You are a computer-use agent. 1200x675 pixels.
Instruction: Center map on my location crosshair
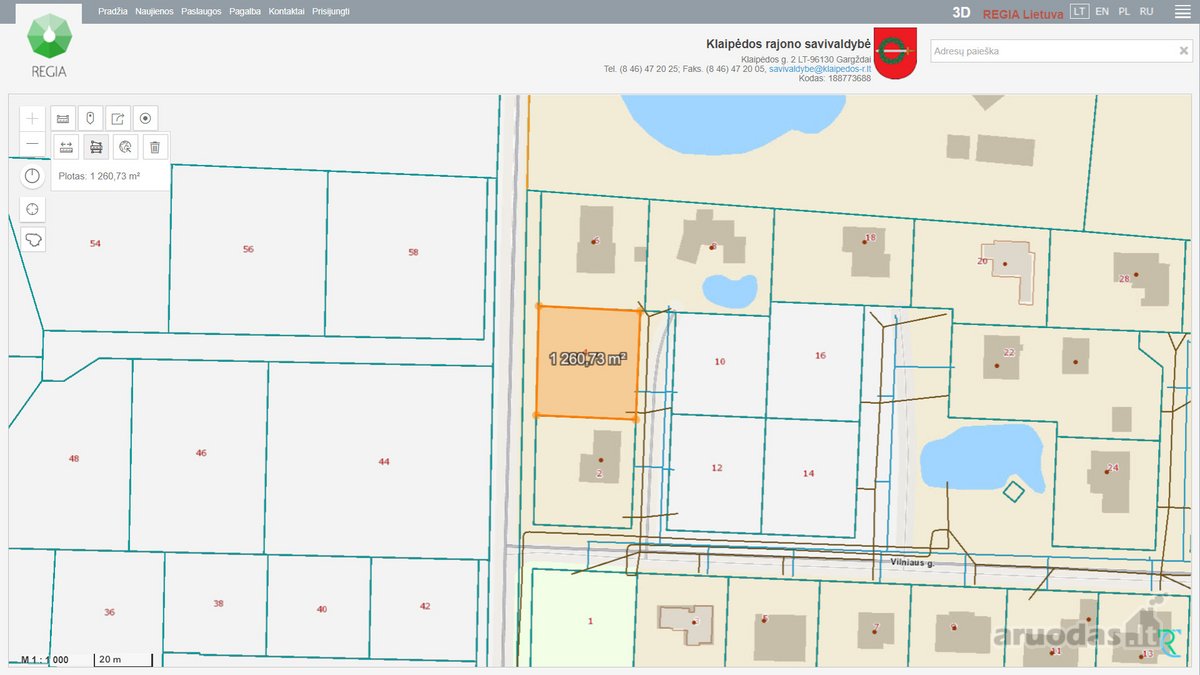click(x=33, y=209)
